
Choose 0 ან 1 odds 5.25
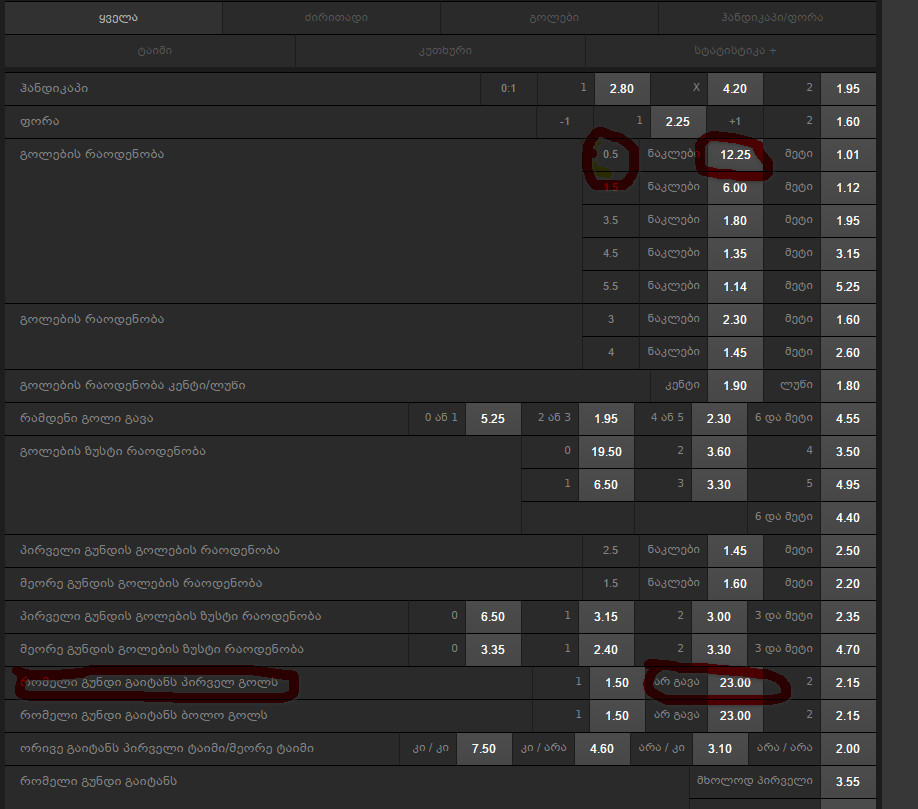point(493,419)
